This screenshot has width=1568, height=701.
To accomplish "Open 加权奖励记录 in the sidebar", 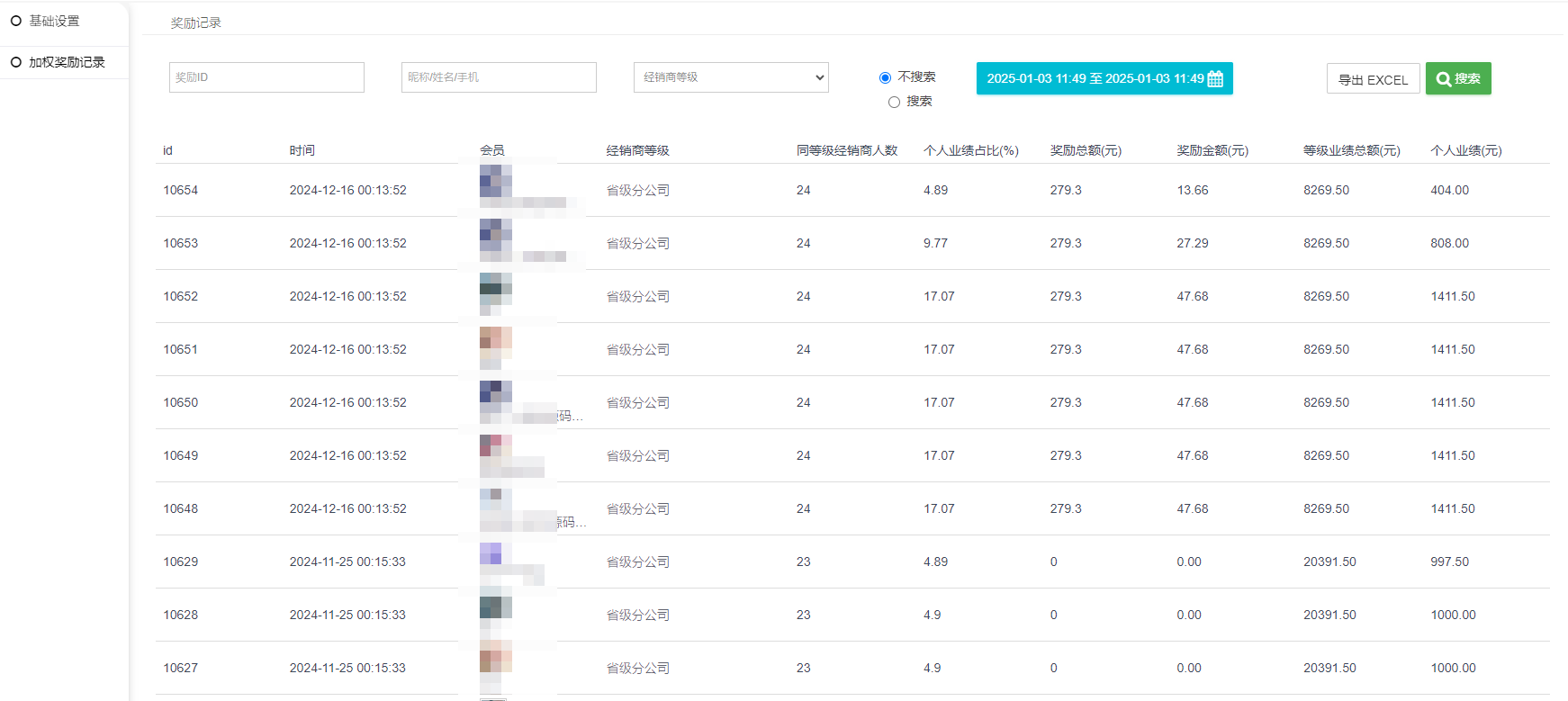I will click(x=67, y=62).
